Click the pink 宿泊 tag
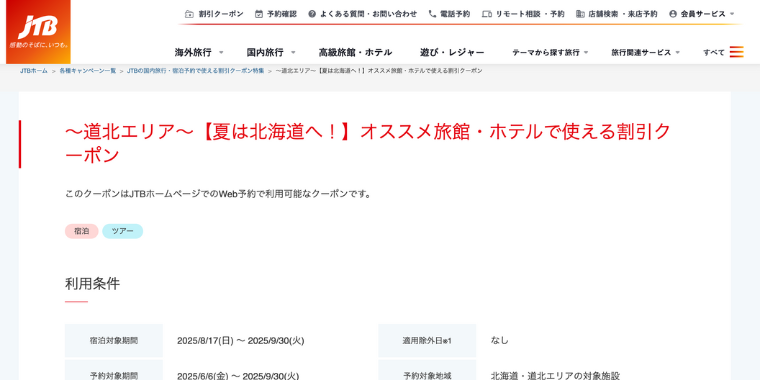This screenshot has width=760, height=380. coord(81,231)
